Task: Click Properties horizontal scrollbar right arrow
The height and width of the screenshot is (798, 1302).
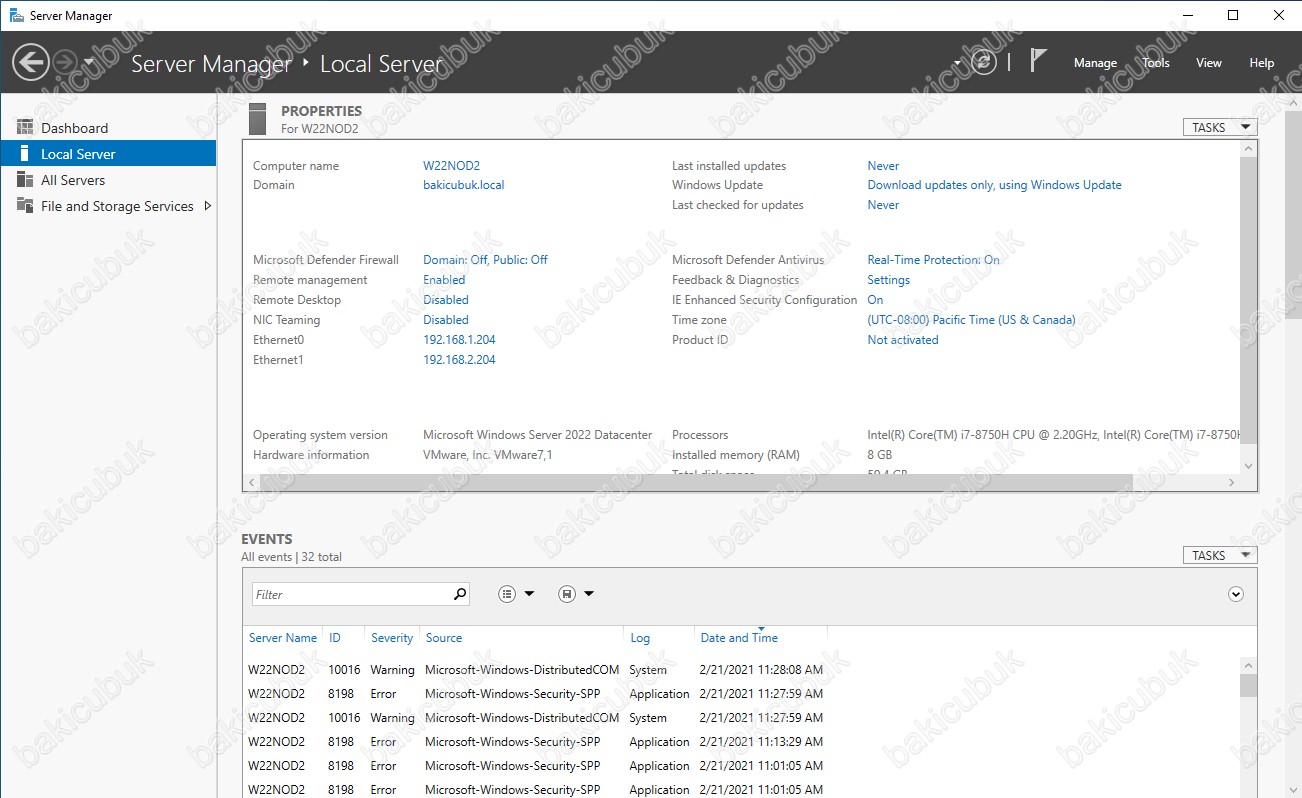Action: (1232, 482)
